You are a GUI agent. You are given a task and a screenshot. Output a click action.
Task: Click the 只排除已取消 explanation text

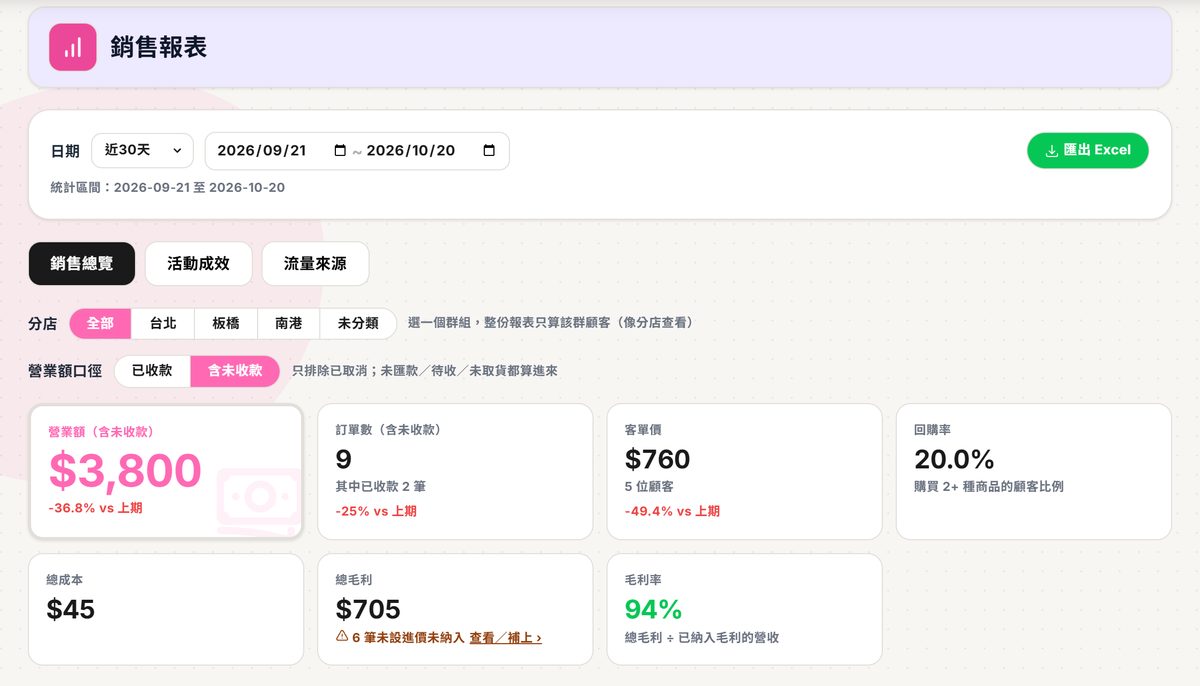425,371
